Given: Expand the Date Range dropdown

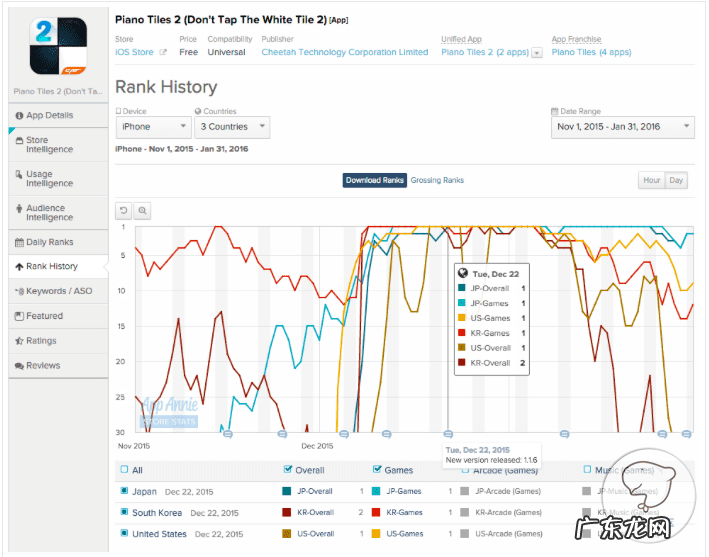Looking at the screenshot, I should (x=621, y=127).
